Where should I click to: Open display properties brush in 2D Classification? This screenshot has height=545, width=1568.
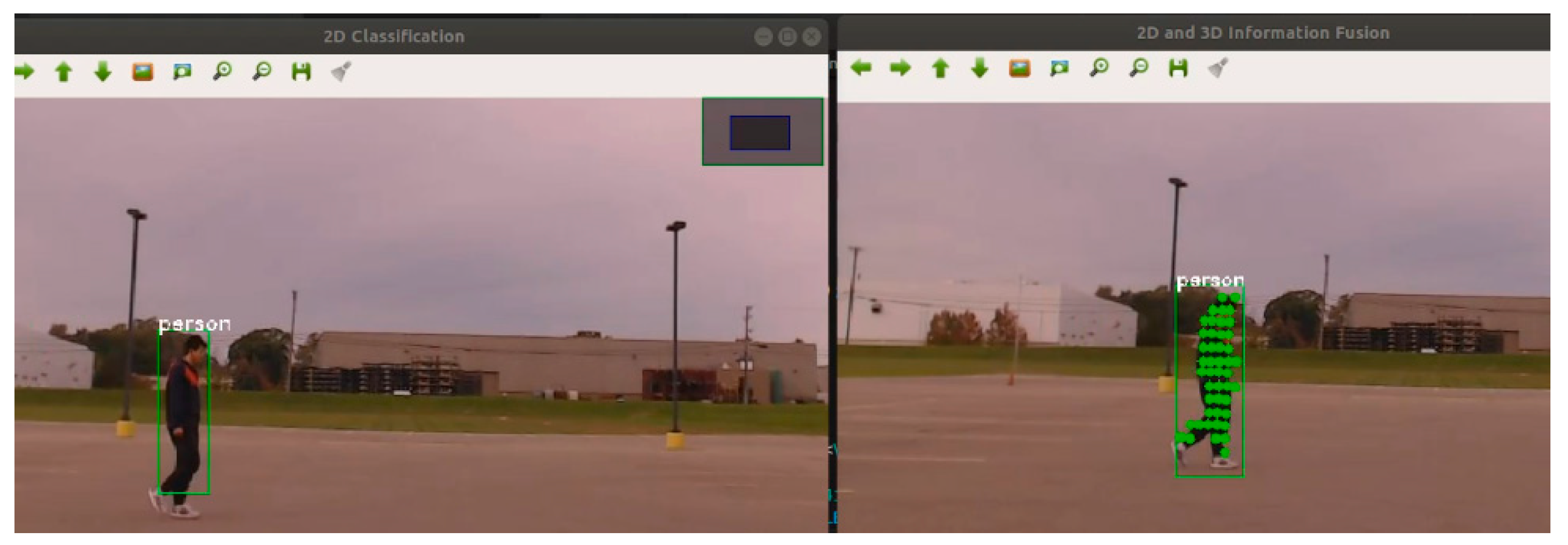pos(341,71)
